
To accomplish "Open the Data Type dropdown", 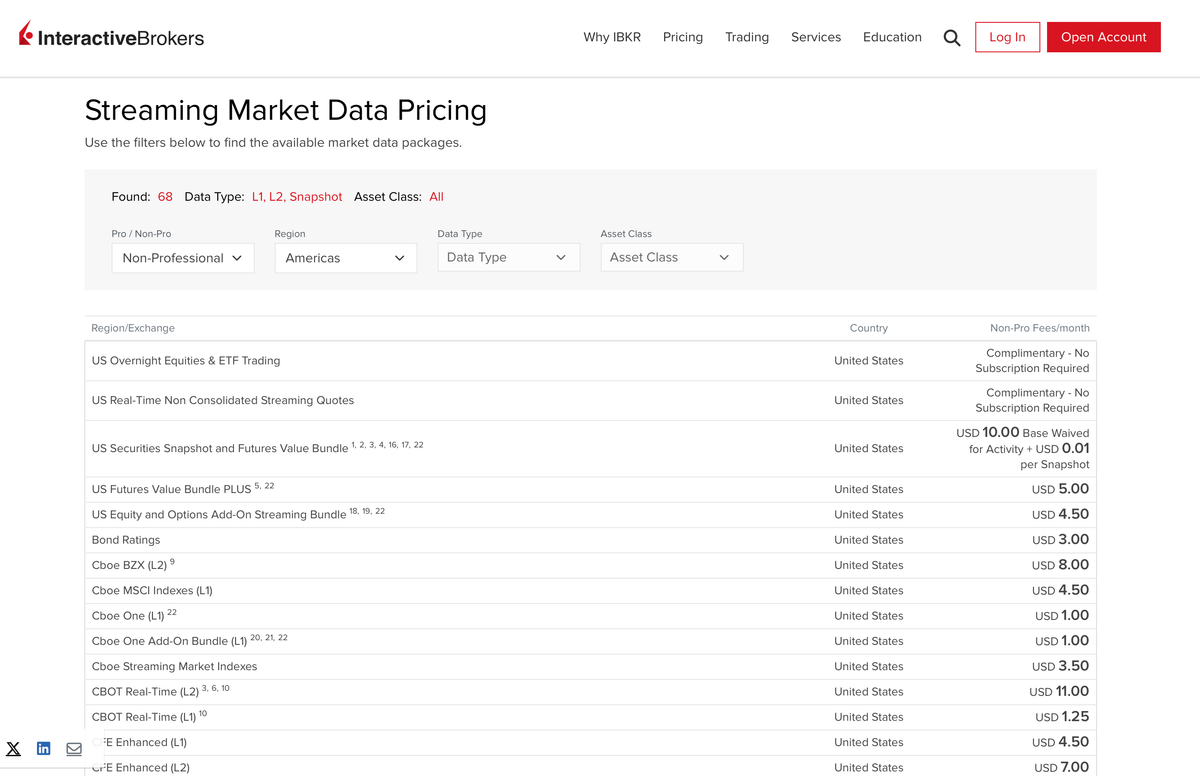I will 509,257.
